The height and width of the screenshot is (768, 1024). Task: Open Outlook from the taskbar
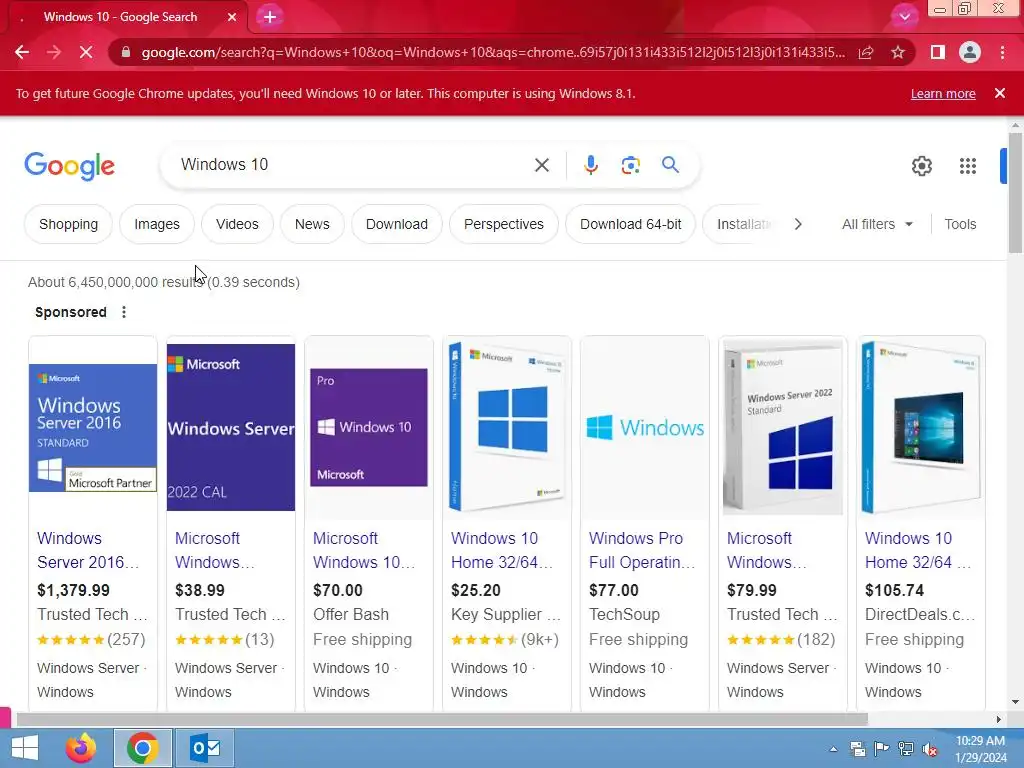[x=205, y=748]
